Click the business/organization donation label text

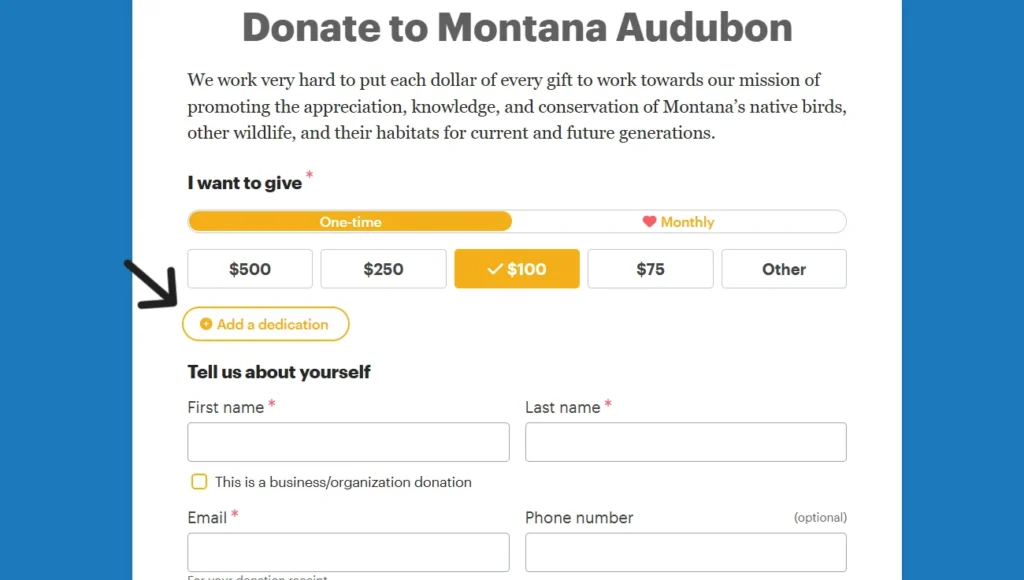[343, 482]
